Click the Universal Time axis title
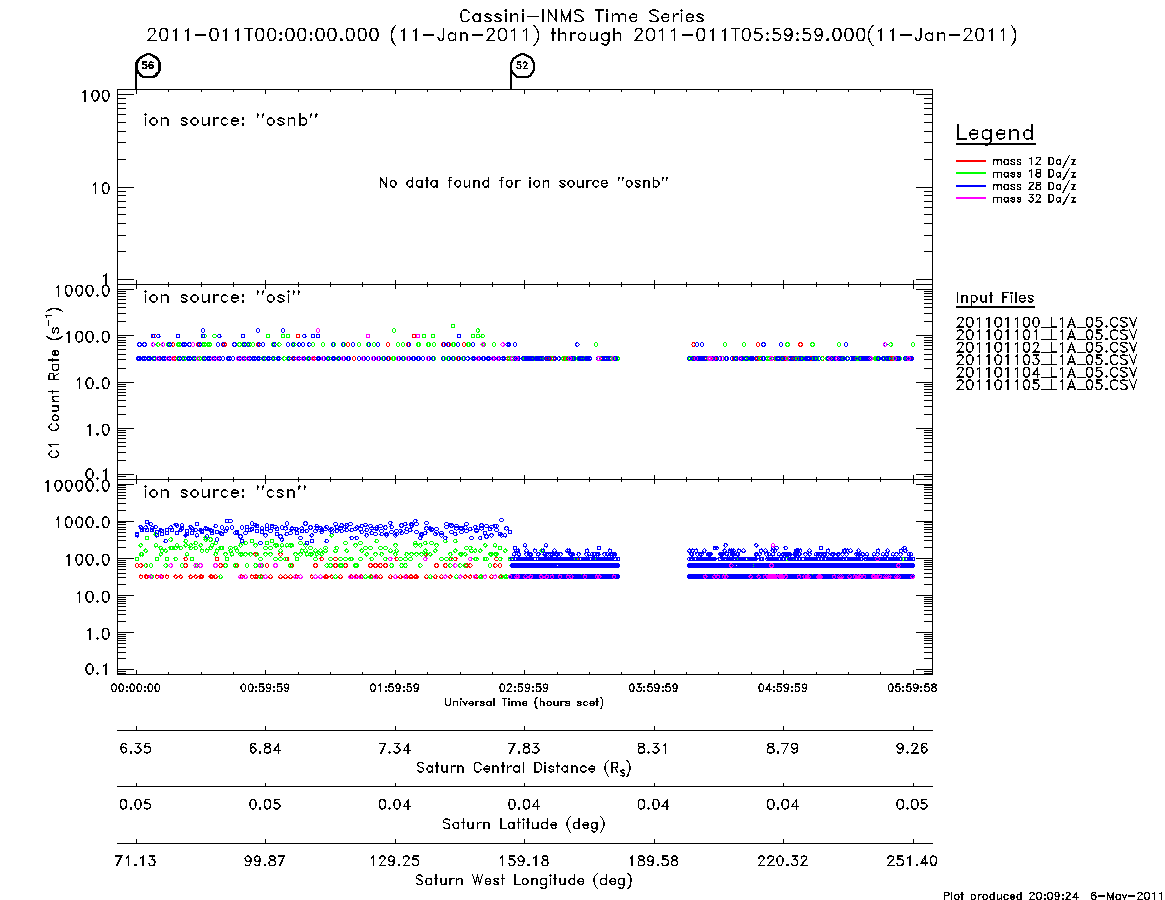 coord(524,702)
